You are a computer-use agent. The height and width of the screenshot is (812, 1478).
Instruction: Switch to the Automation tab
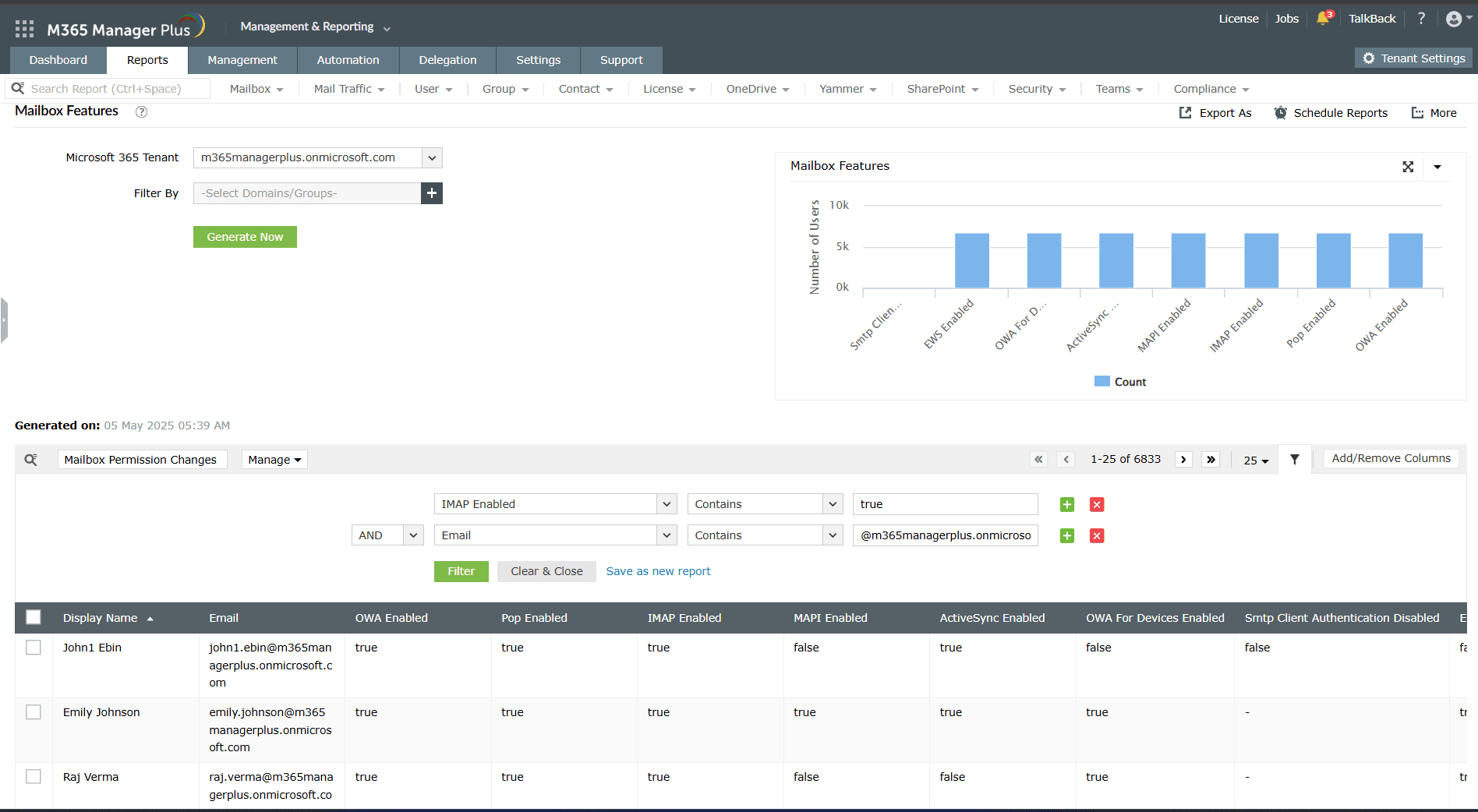tap(348, 60)
